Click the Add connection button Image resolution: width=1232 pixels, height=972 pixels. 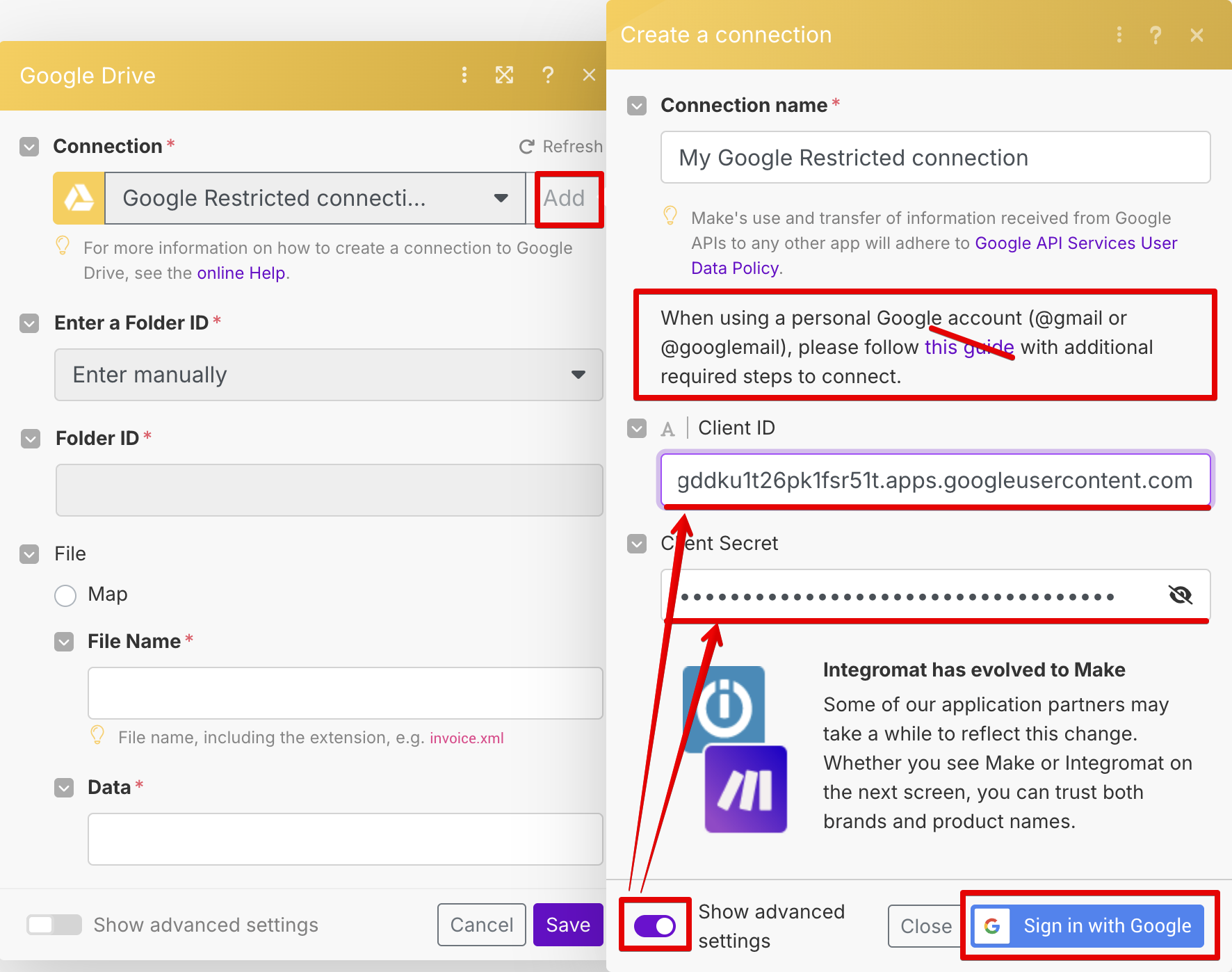click(565, 198)
